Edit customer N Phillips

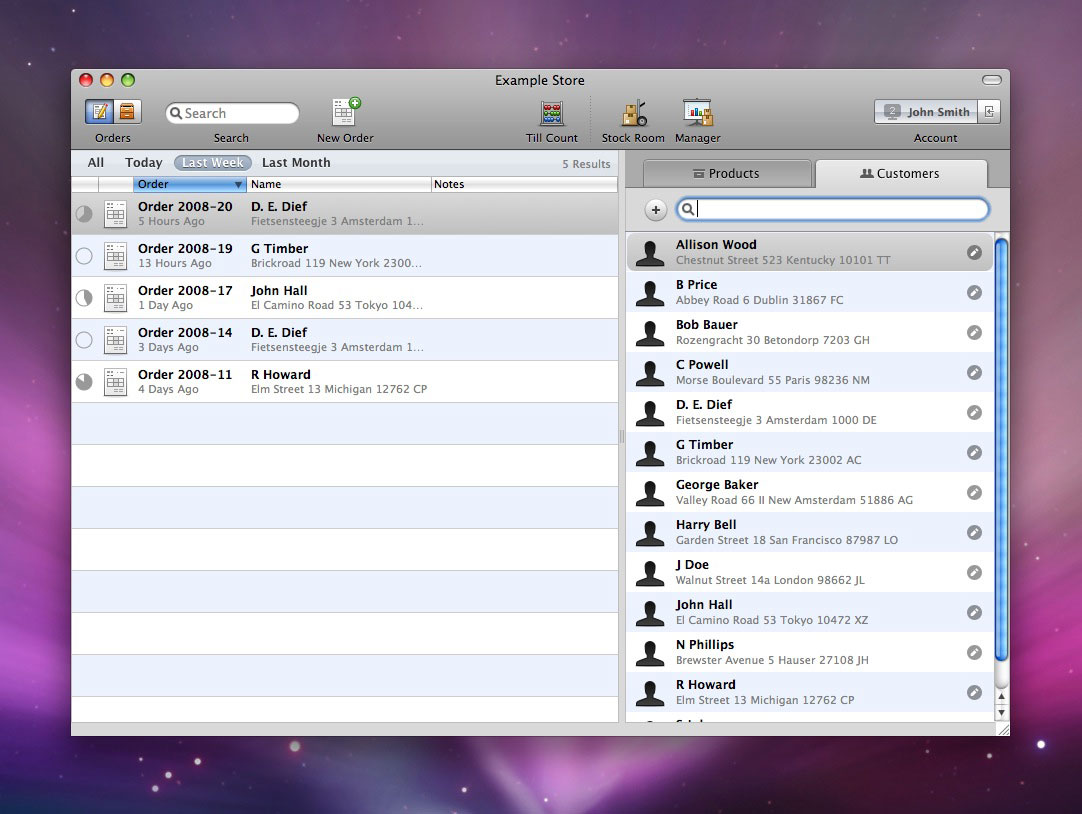(974, 653)
